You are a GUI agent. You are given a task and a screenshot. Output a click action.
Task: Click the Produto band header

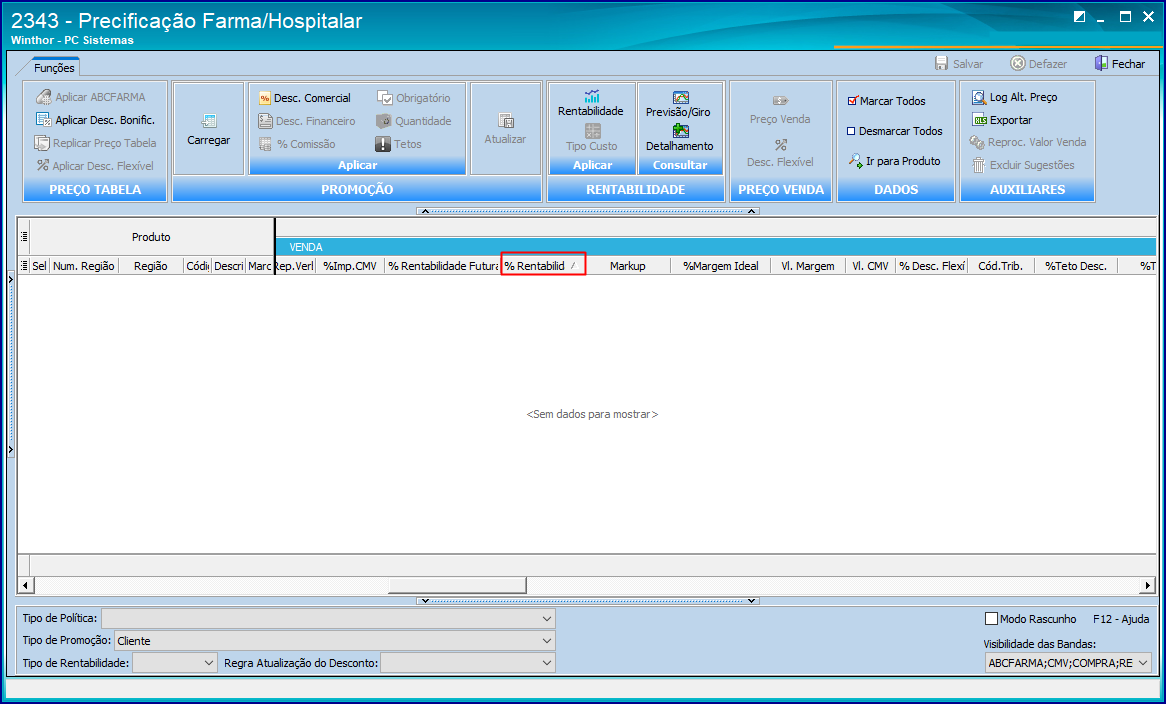click(151, 236)
